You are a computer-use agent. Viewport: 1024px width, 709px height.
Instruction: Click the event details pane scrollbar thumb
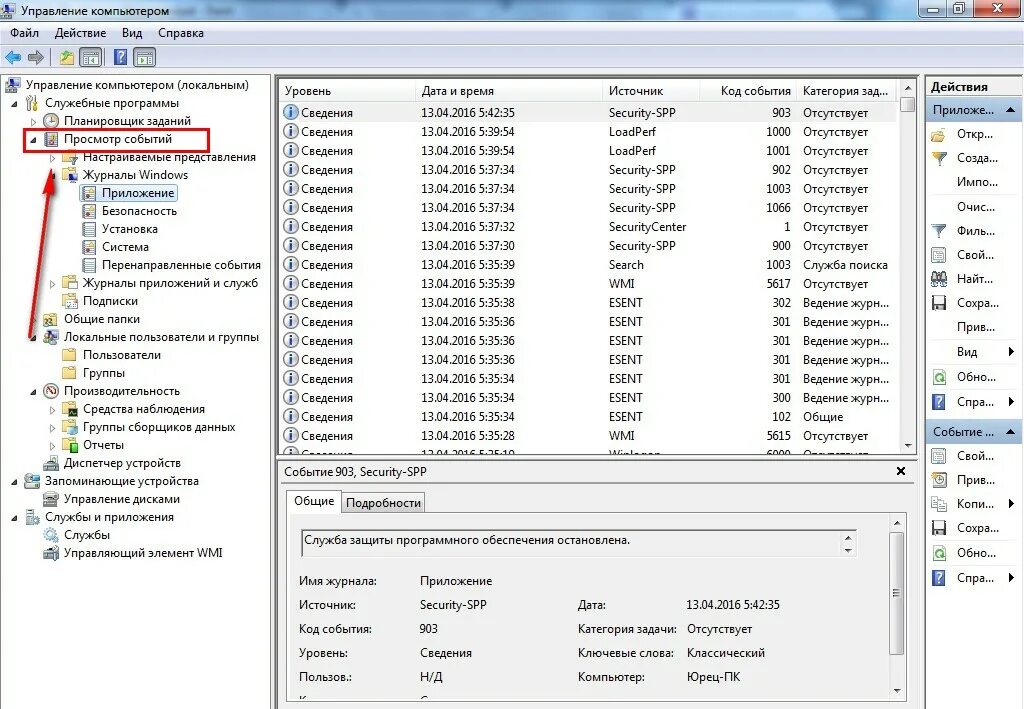point(897,593)
